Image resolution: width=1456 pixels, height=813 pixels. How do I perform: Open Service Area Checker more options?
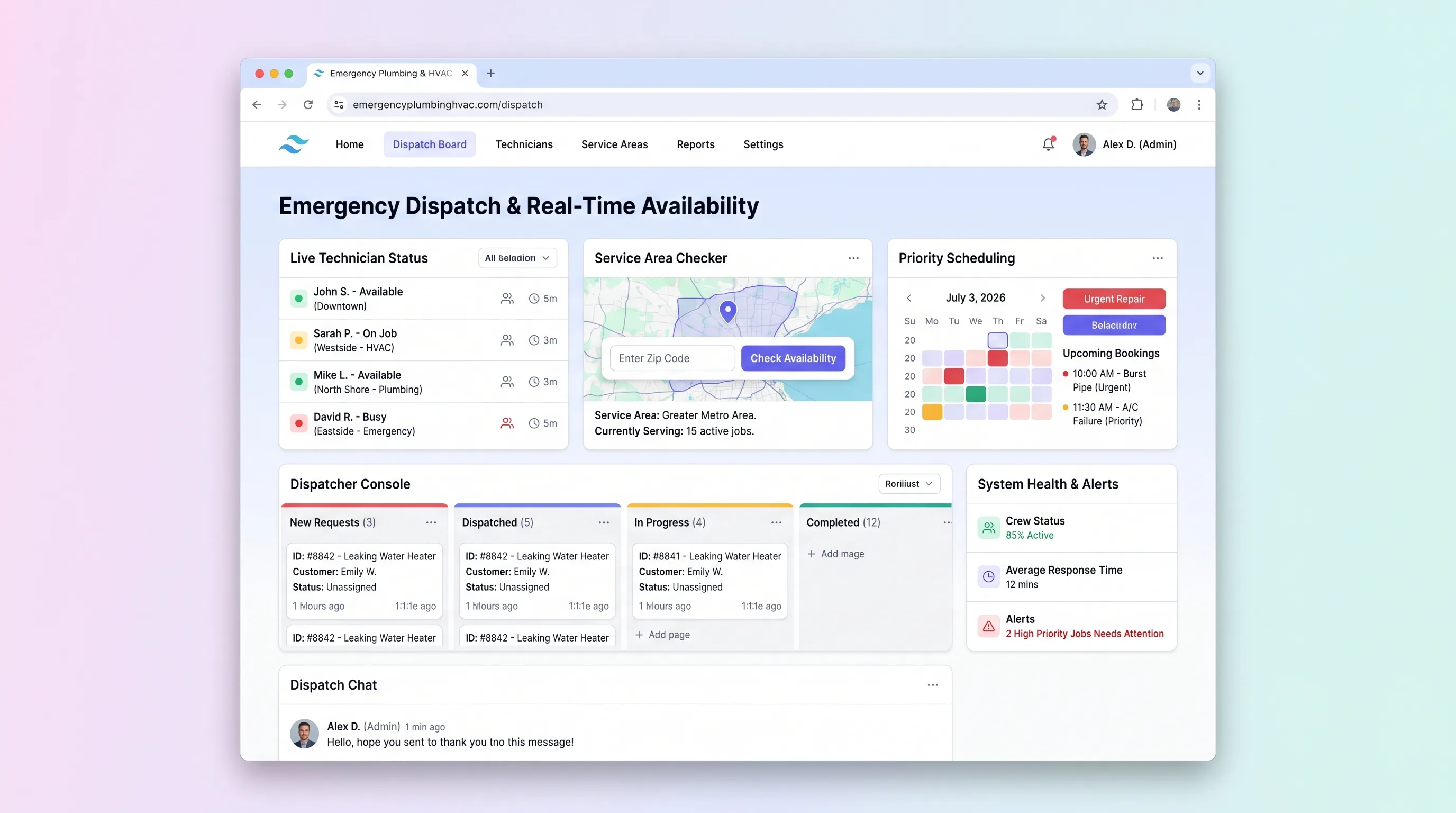(x=853, y=258)
